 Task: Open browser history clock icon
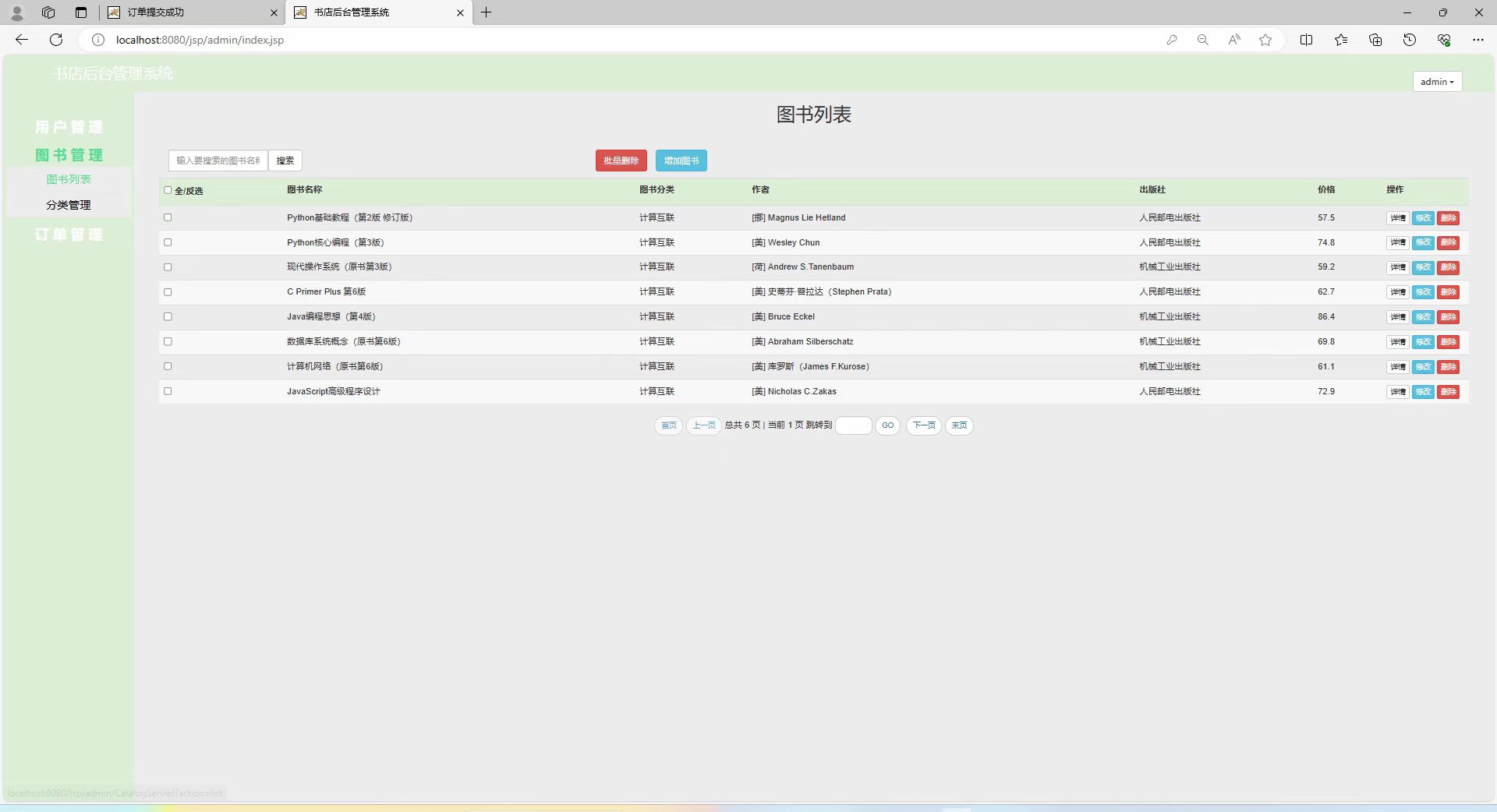click(1410, 40)
